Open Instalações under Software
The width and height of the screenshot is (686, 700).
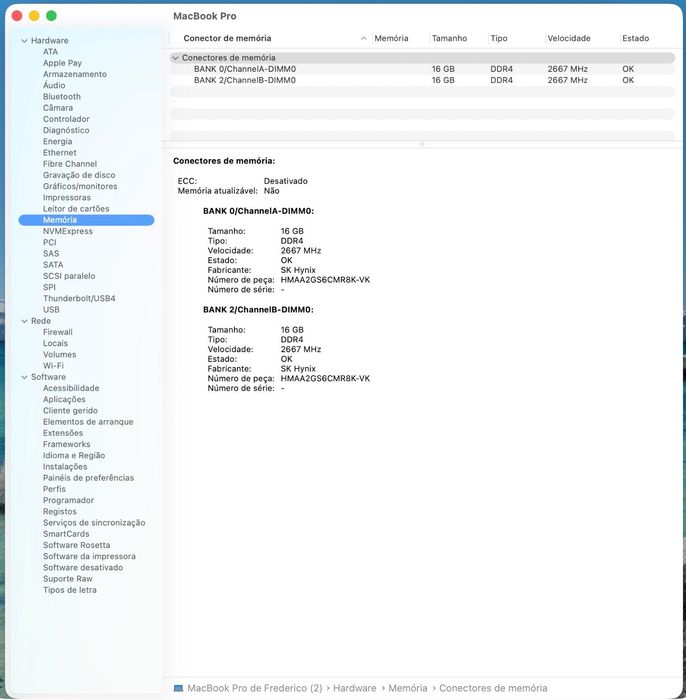pyautogui.click(x=65, y=467)
